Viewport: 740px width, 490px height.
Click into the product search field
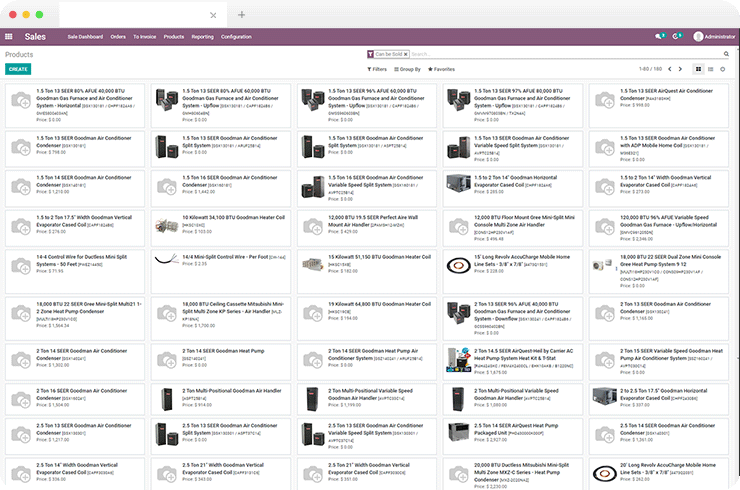[x=560, y=54]
